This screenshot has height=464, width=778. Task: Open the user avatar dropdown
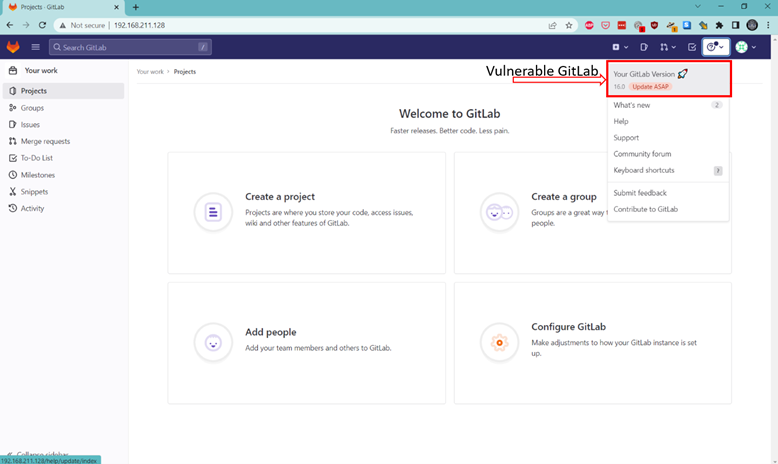(x=745, y=47)
